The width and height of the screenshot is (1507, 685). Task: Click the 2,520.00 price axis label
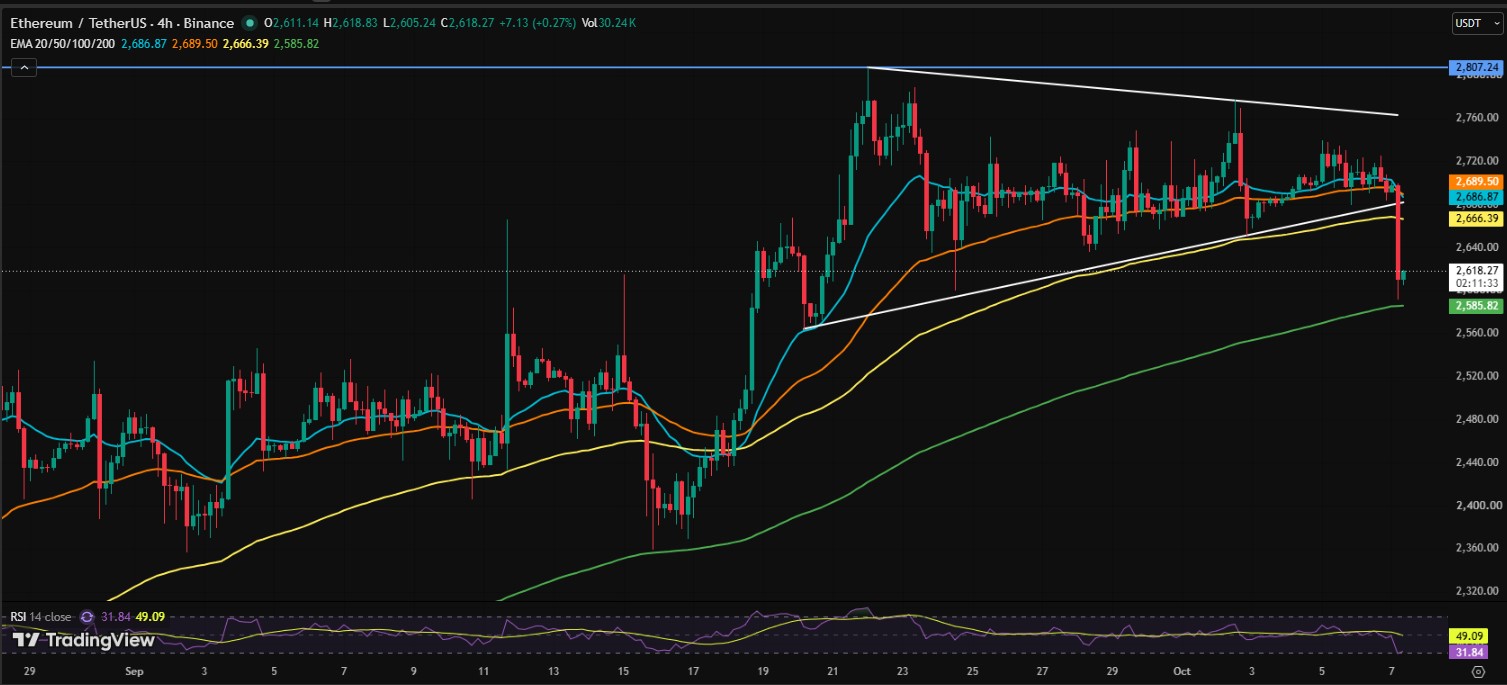[x=1477, y=376]
